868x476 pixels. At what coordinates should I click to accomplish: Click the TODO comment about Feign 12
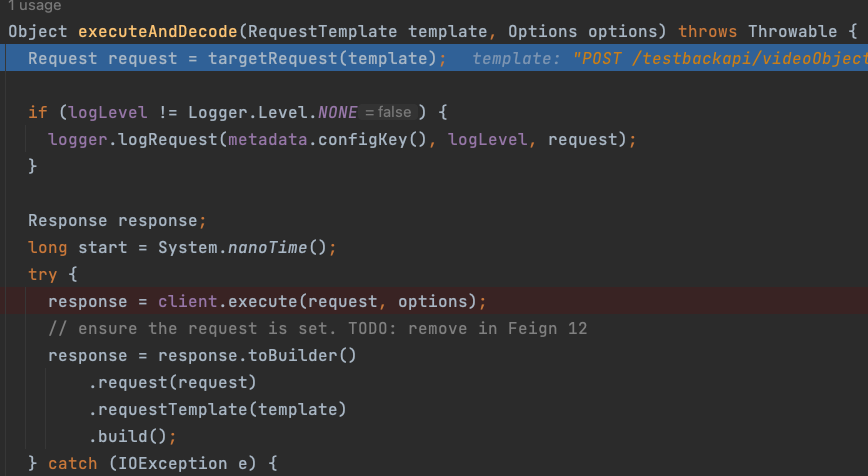[317, 328]
